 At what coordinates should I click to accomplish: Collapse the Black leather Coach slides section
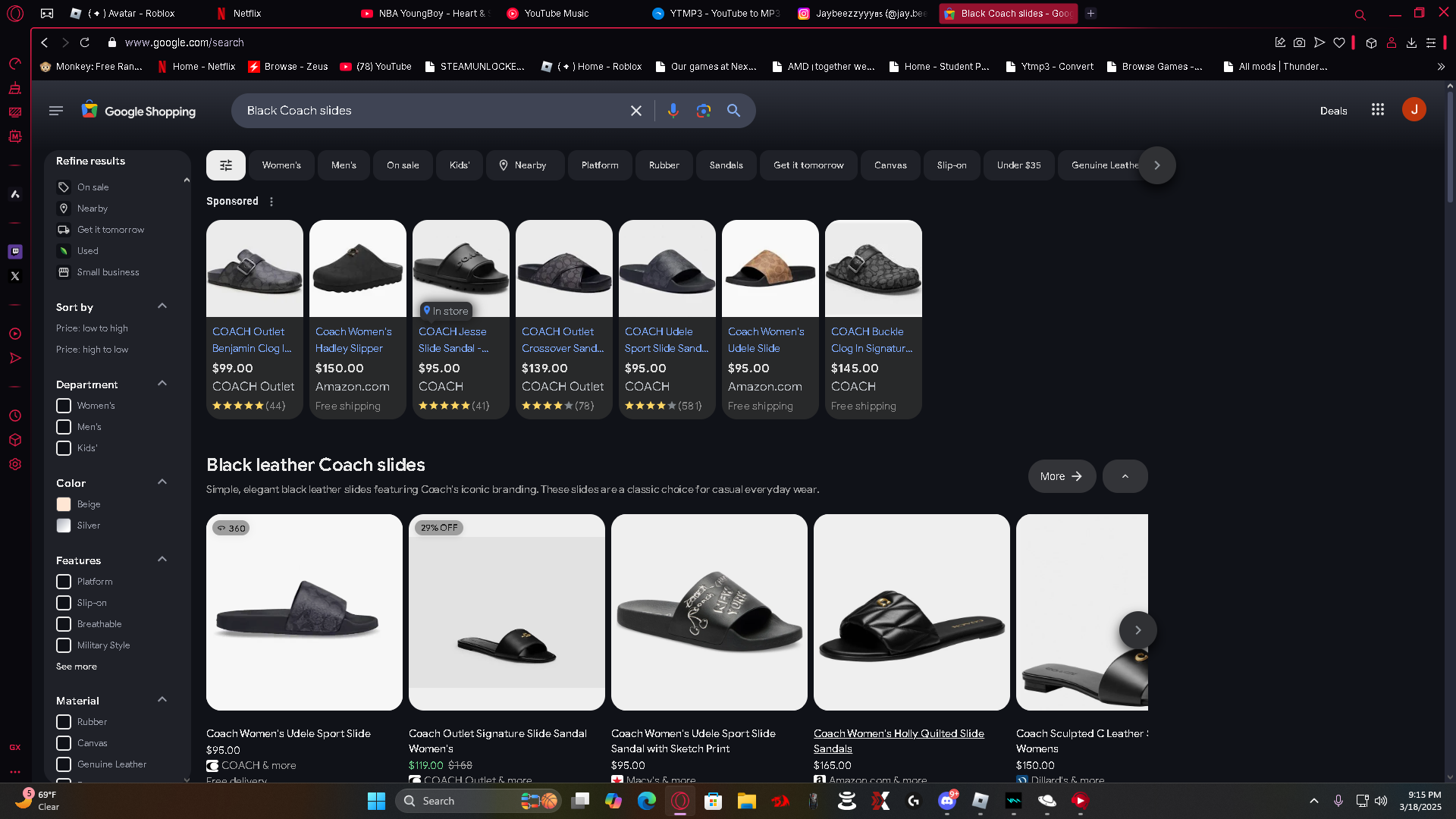1125,476
